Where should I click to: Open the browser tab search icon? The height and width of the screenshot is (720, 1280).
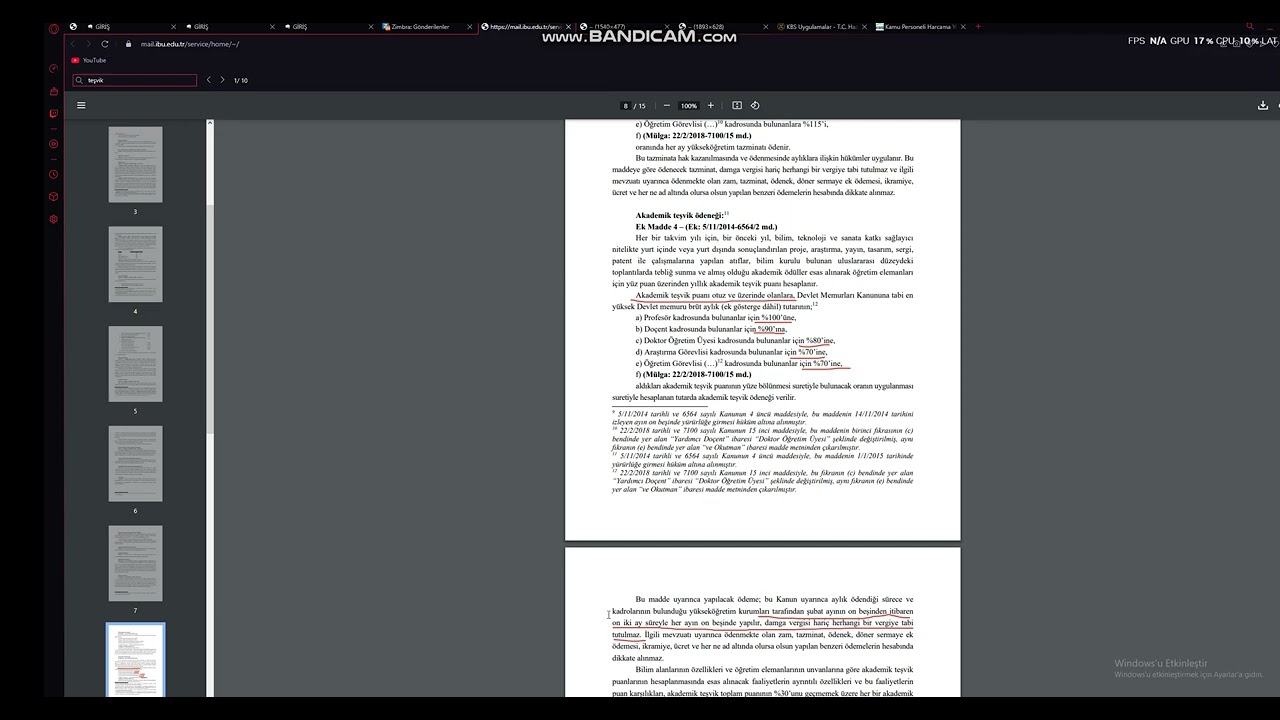point(1249,27)
